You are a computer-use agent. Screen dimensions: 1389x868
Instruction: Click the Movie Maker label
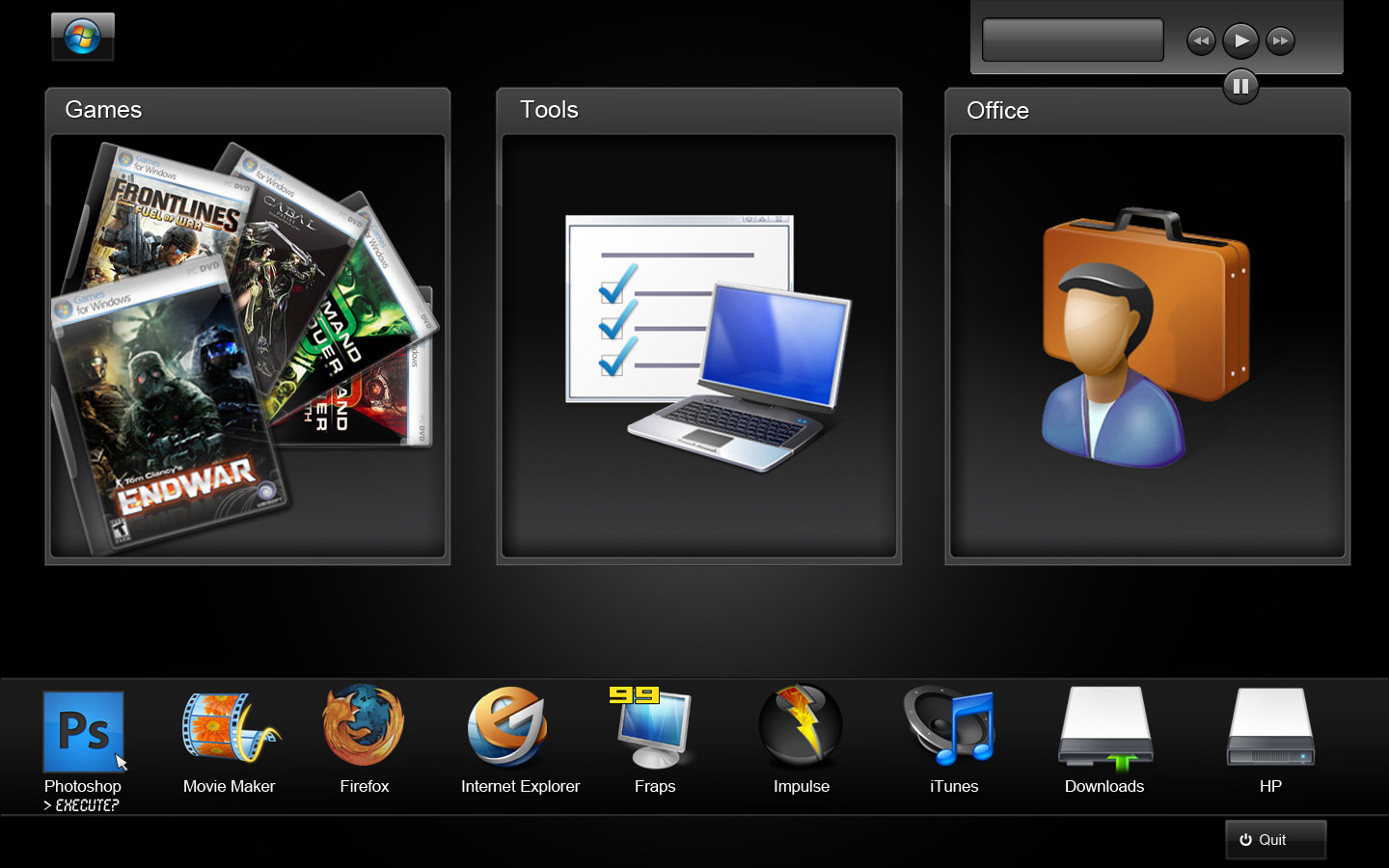pyautogui.click(x=229, y=786)
